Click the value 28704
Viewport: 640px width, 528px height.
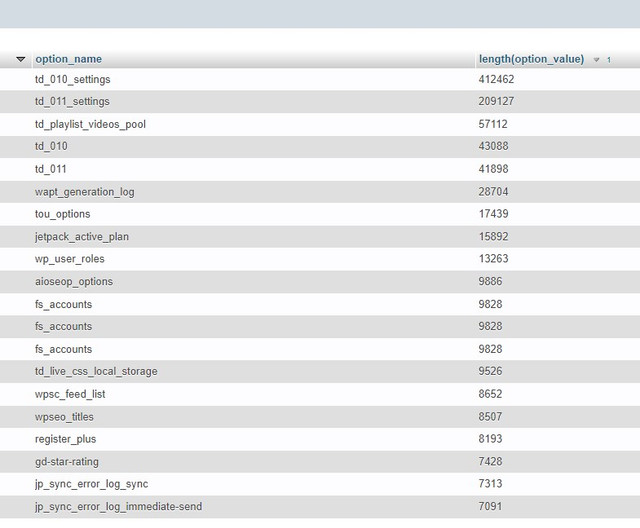pyautogui.click(x=493, y=192)
